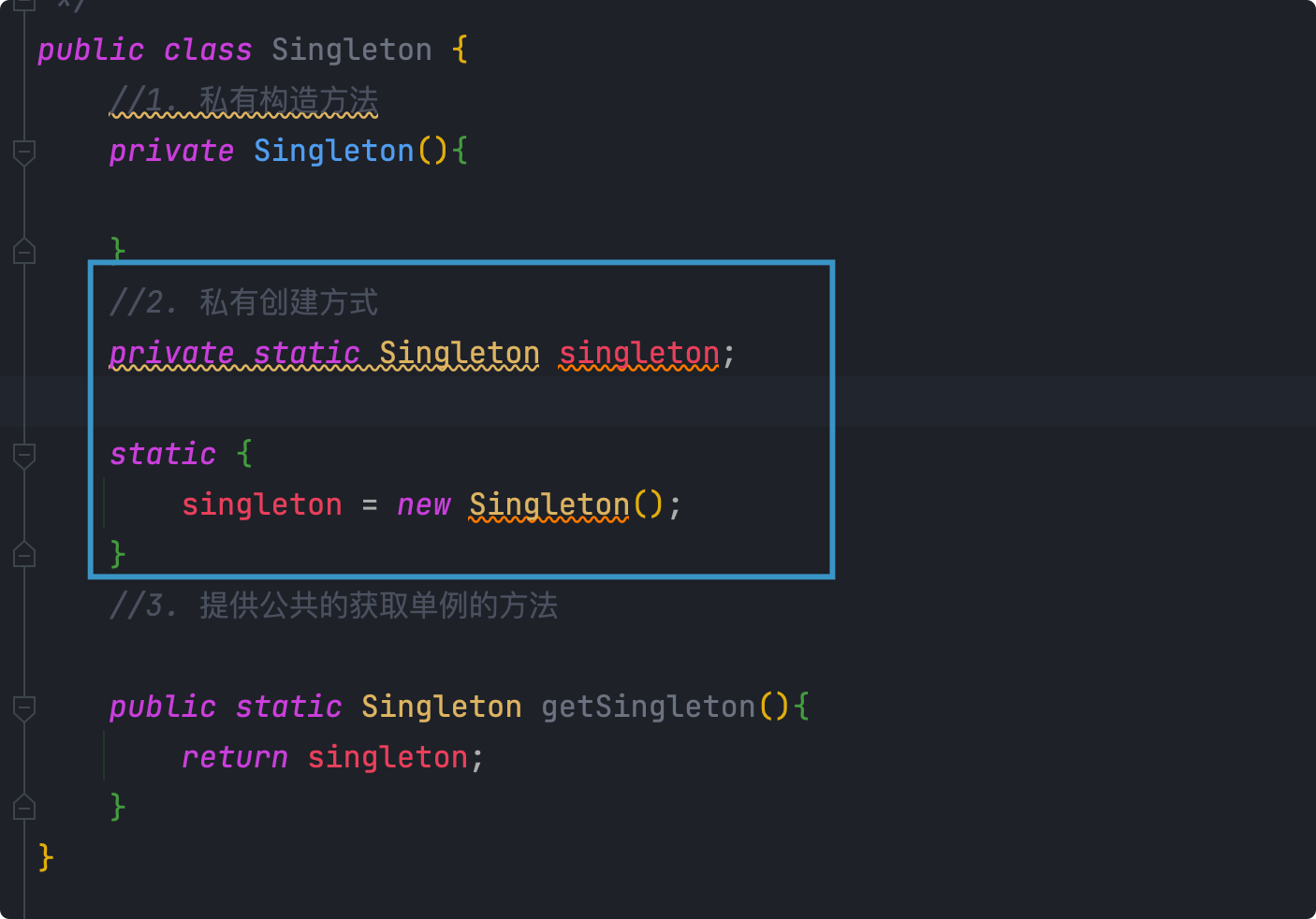Viewport: 1316px width, 919px height.
Task: Fold the getSingleton() method
Action: coord(24,707)
